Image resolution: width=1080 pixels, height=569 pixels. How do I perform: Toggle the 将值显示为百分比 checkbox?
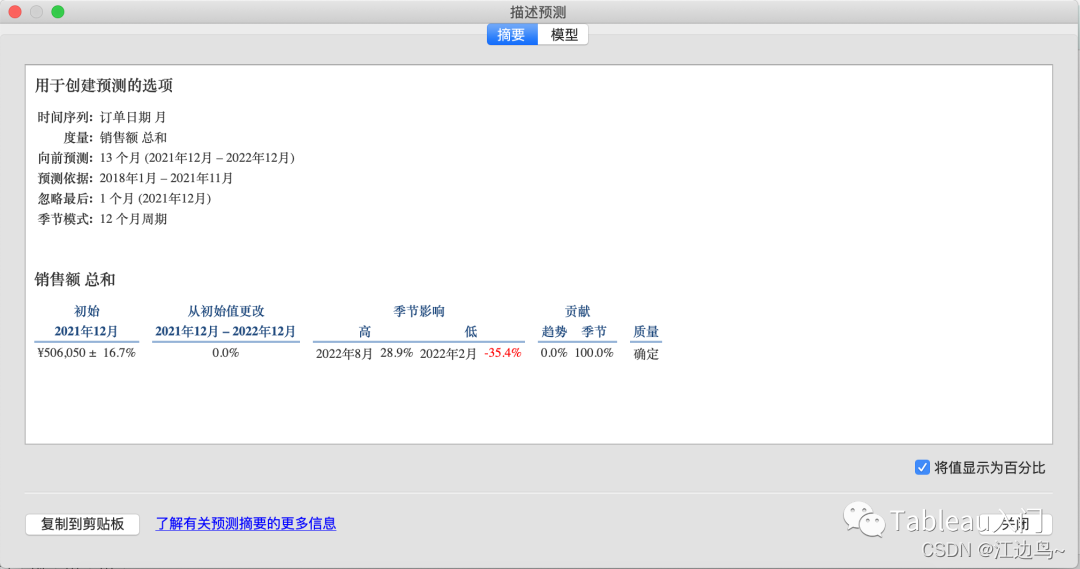pos(922,468)
